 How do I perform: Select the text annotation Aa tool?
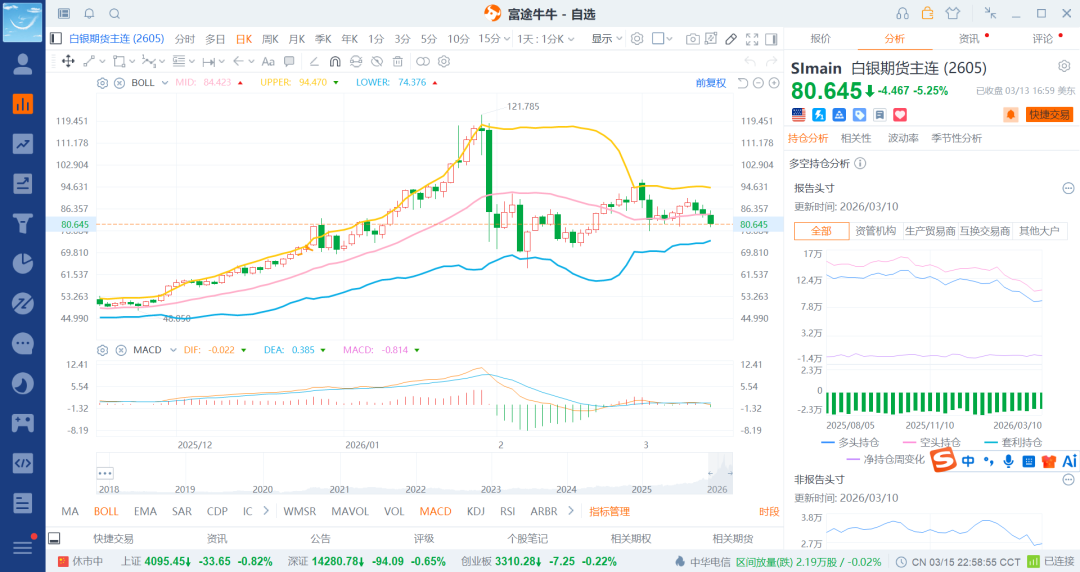coord(268,61)
